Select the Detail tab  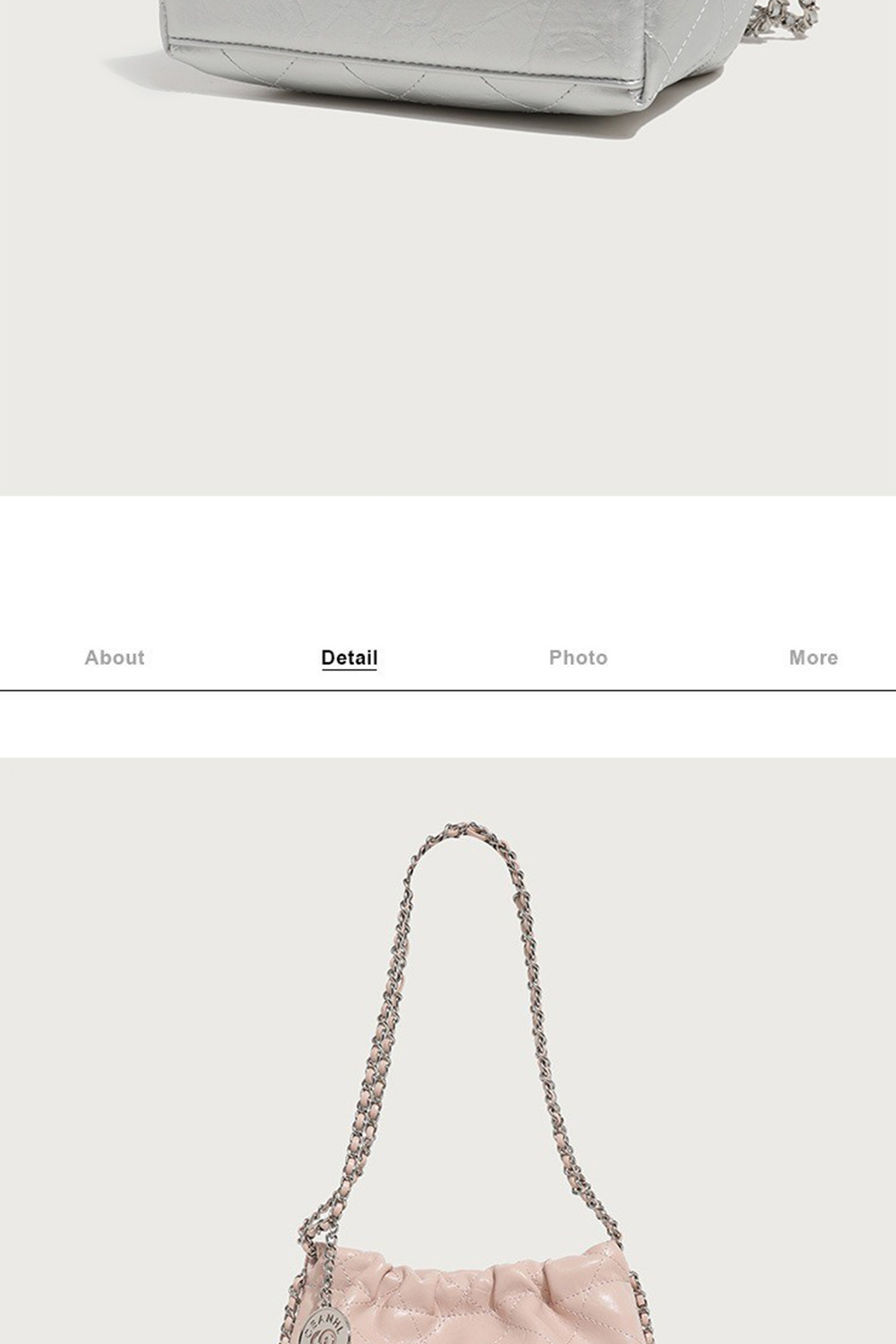tap(349, 658)
